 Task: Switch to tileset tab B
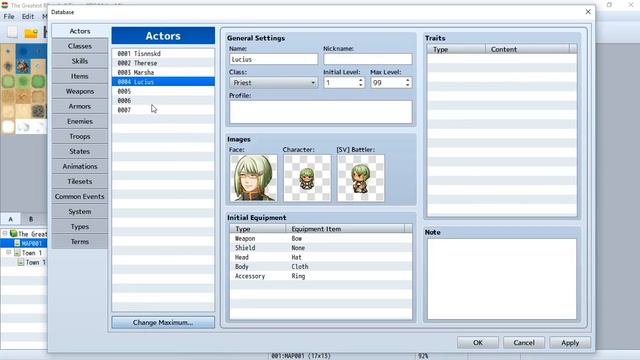31,219
